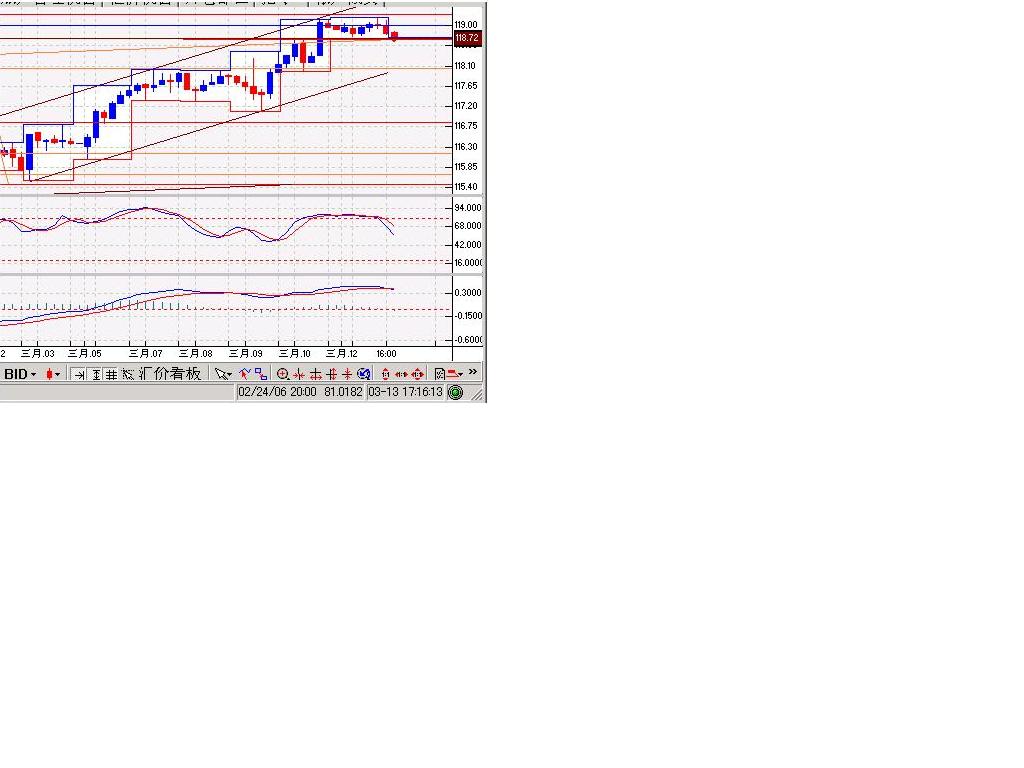Click the 119.00 price axis label
The height and width of the screenshot is (768, 1024).
tap(466, 25)
